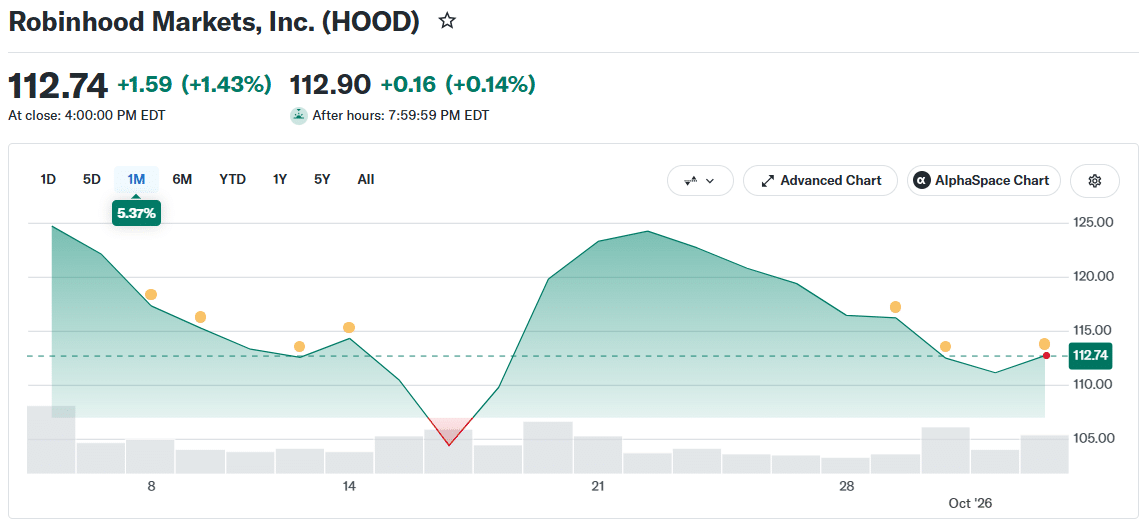1146x520 pixels.
Task: Click the Robinhood Markets, Inc. (HOOD) title
Action: (x=214, y=22)
